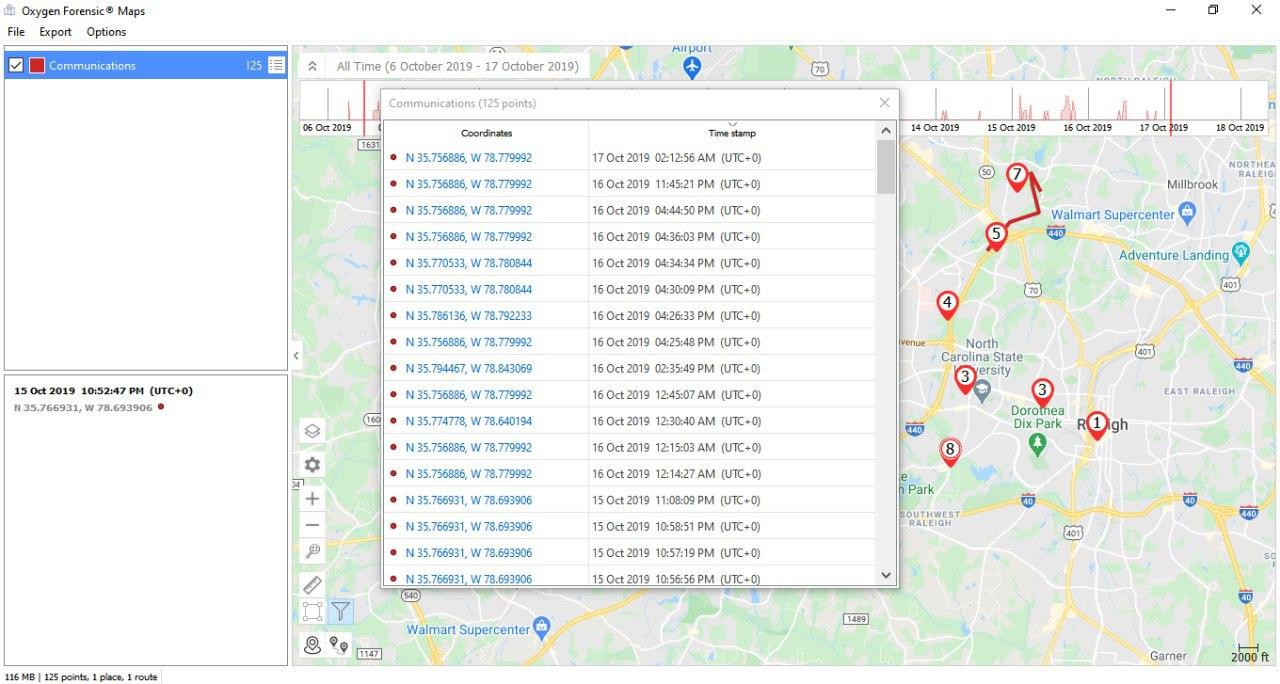Click map marker numbered 7
The width and height of the screenshot is (1280, 684).
(x=1016, y=176)
